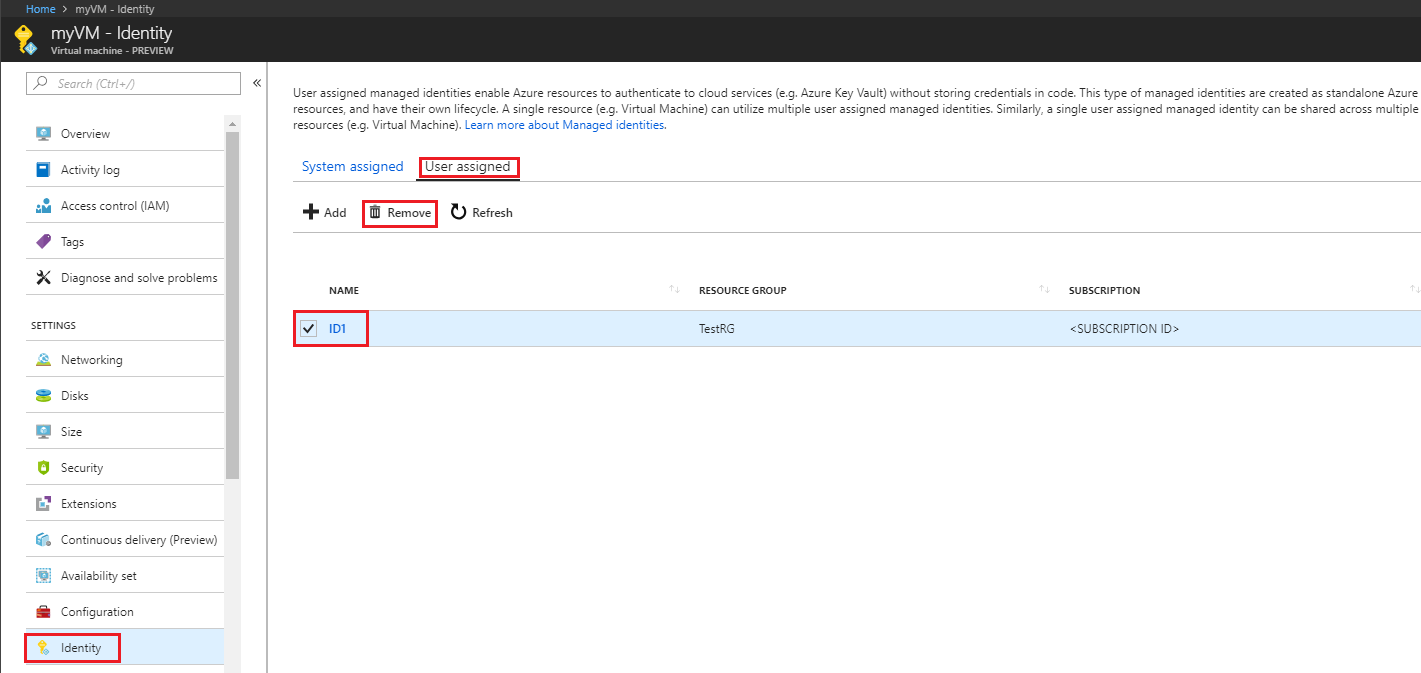
Task: Open Availability set settings
Action: pos(125,576)
